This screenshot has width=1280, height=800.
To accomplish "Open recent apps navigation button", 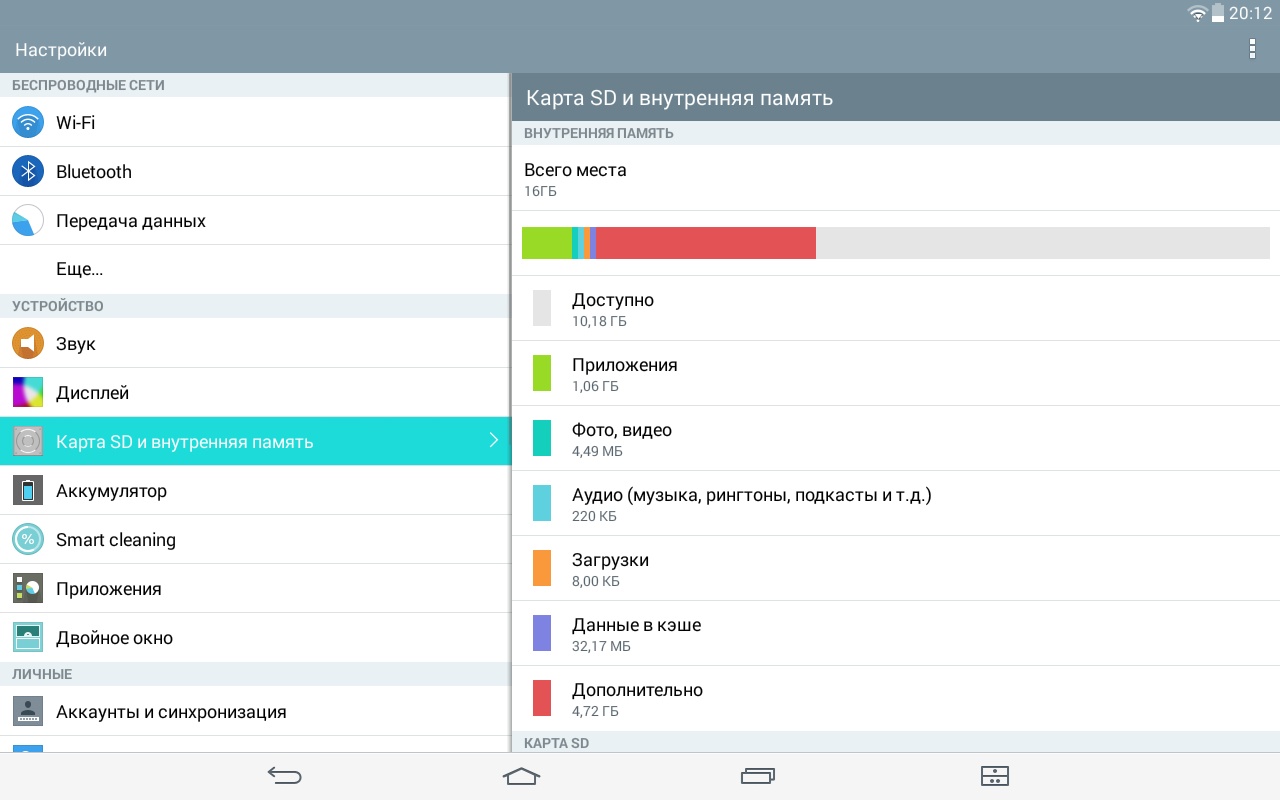I will point(758,775).
